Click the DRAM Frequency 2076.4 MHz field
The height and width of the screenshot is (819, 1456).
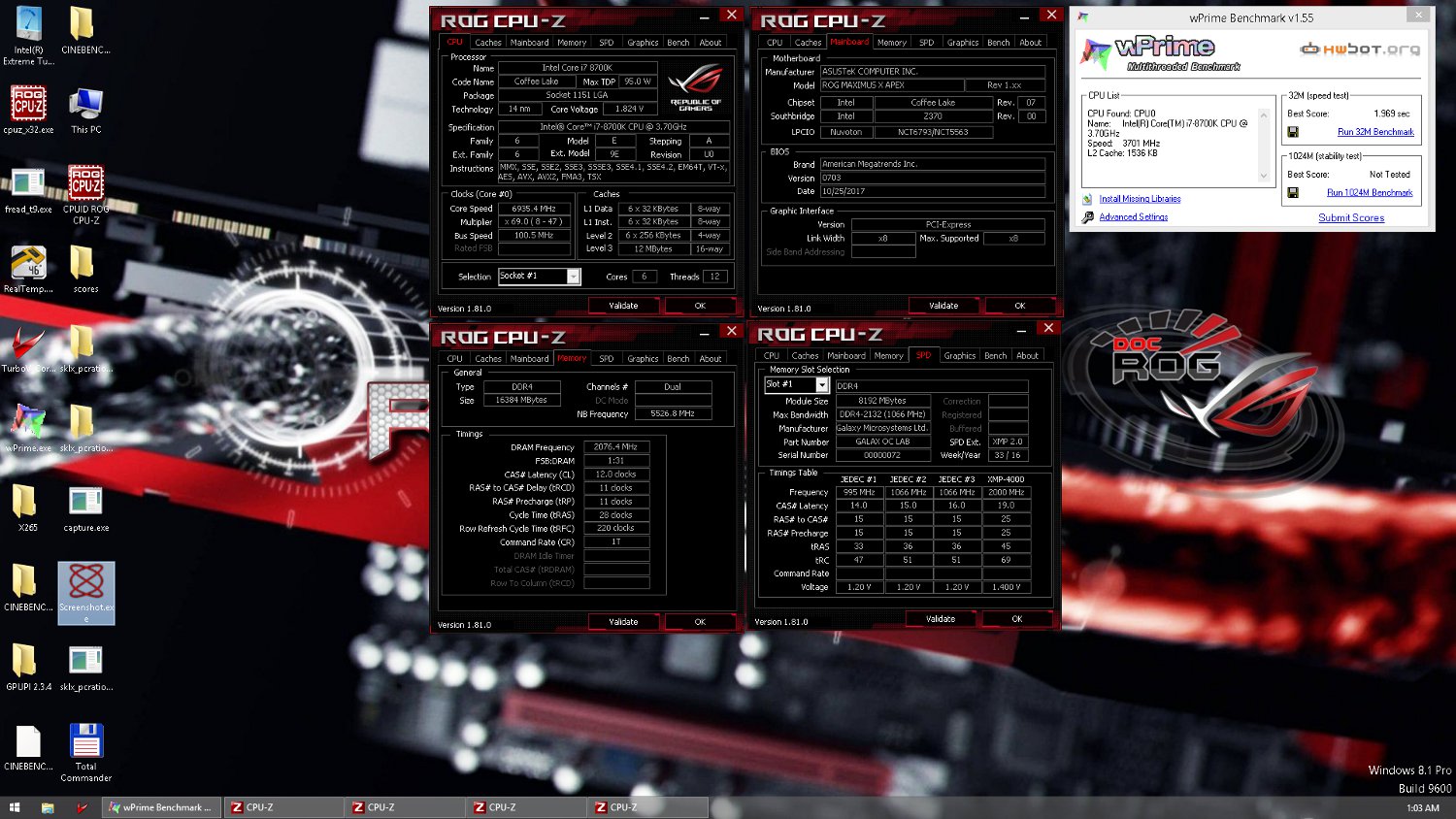pos(616,447)
